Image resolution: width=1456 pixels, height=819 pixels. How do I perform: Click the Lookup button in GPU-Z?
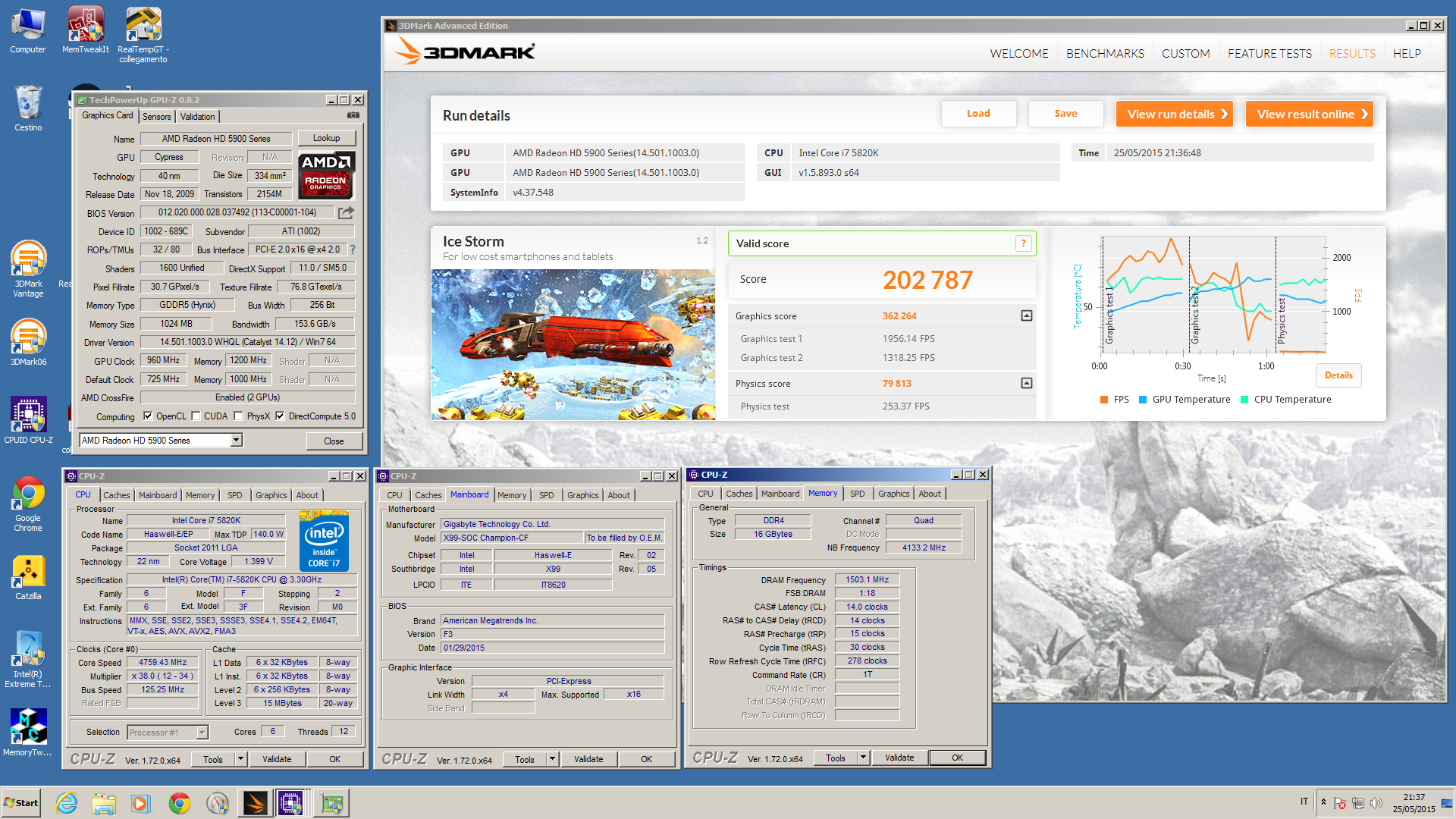(326, 138)
